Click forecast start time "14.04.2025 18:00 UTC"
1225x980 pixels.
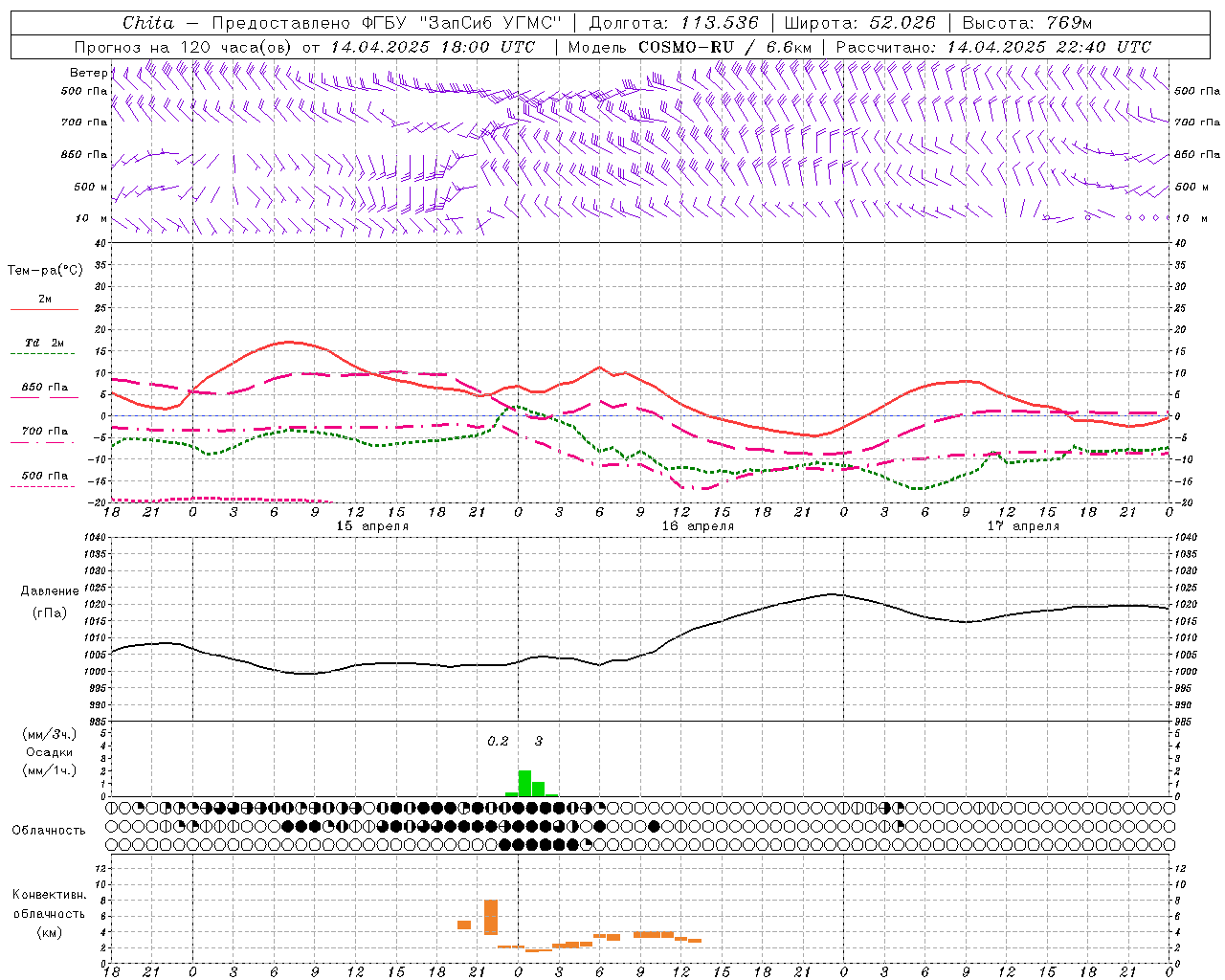[433, 47]
